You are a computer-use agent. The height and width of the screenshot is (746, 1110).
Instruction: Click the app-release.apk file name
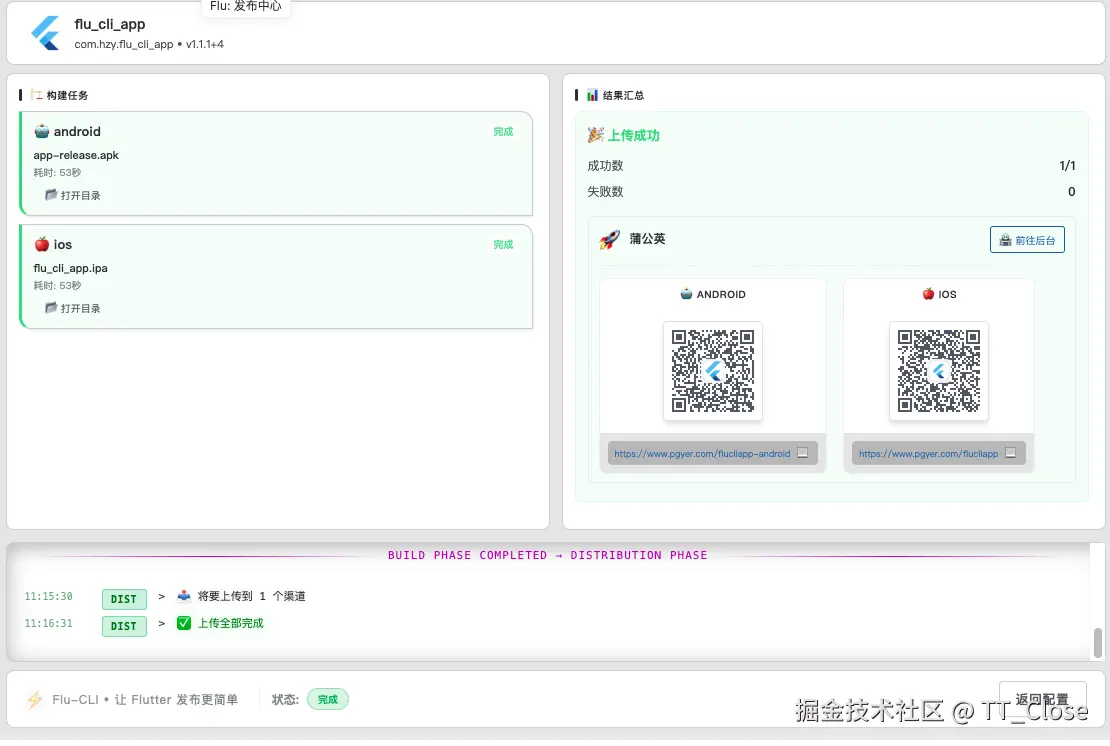point(76,155)
